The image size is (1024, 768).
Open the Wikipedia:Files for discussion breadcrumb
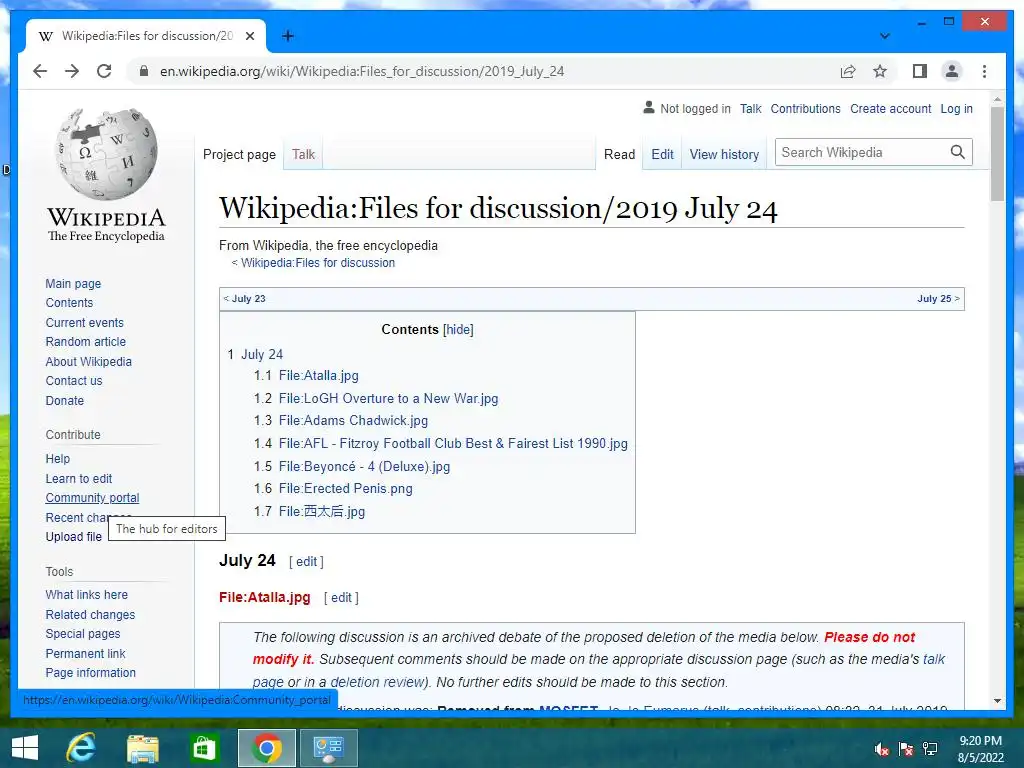point(317,263)
